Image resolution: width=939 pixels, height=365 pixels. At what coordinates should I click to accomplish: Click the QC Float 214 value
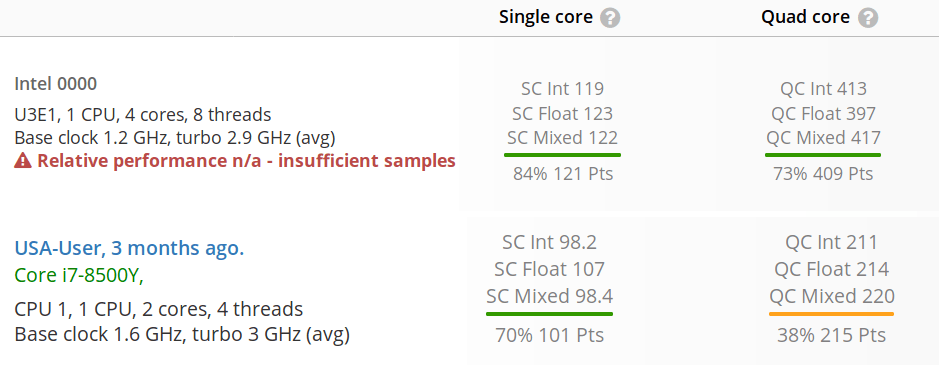832,270
